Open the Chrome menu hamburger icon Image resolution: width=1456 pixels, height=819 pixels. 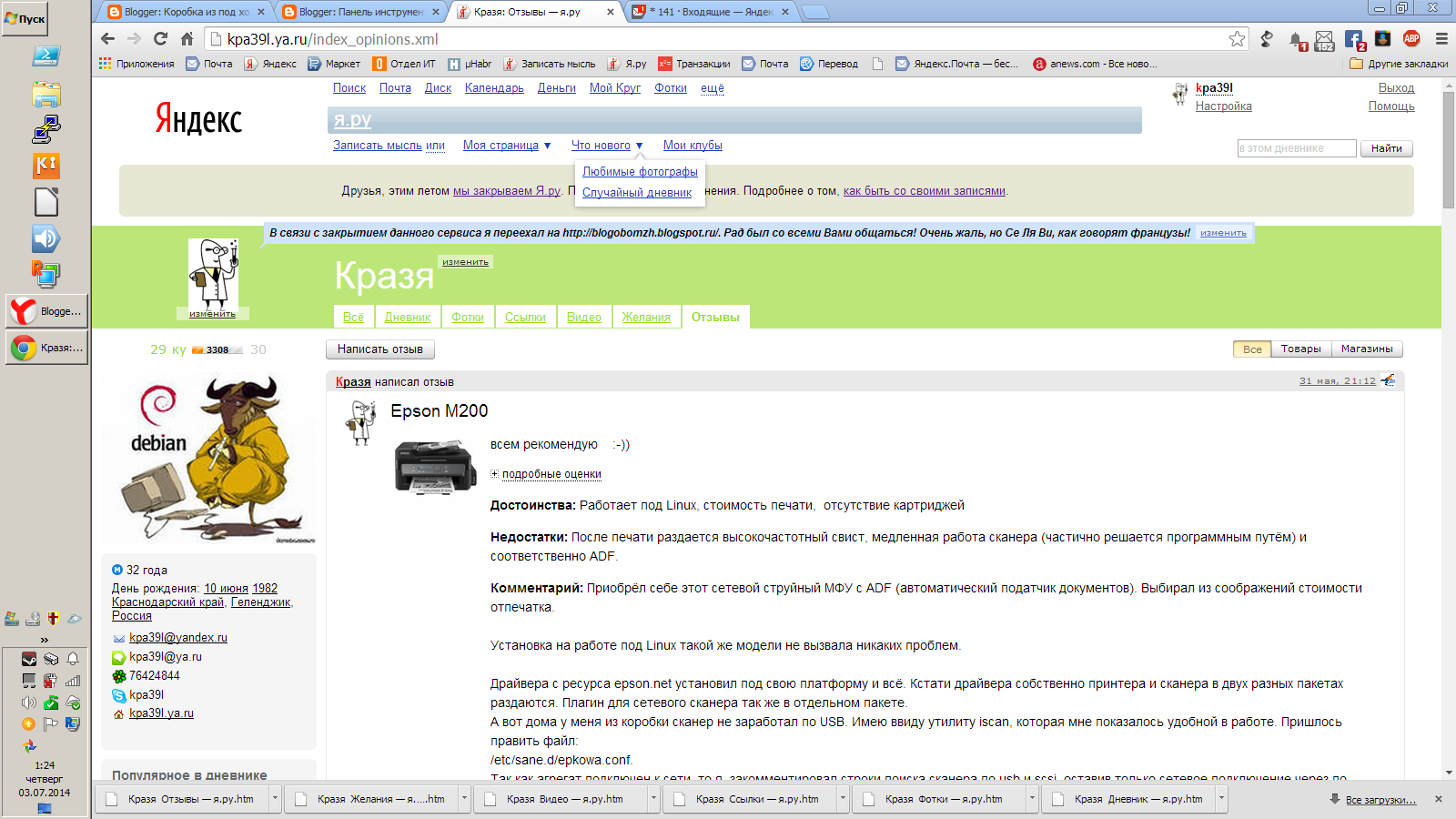pos(1441,39)
